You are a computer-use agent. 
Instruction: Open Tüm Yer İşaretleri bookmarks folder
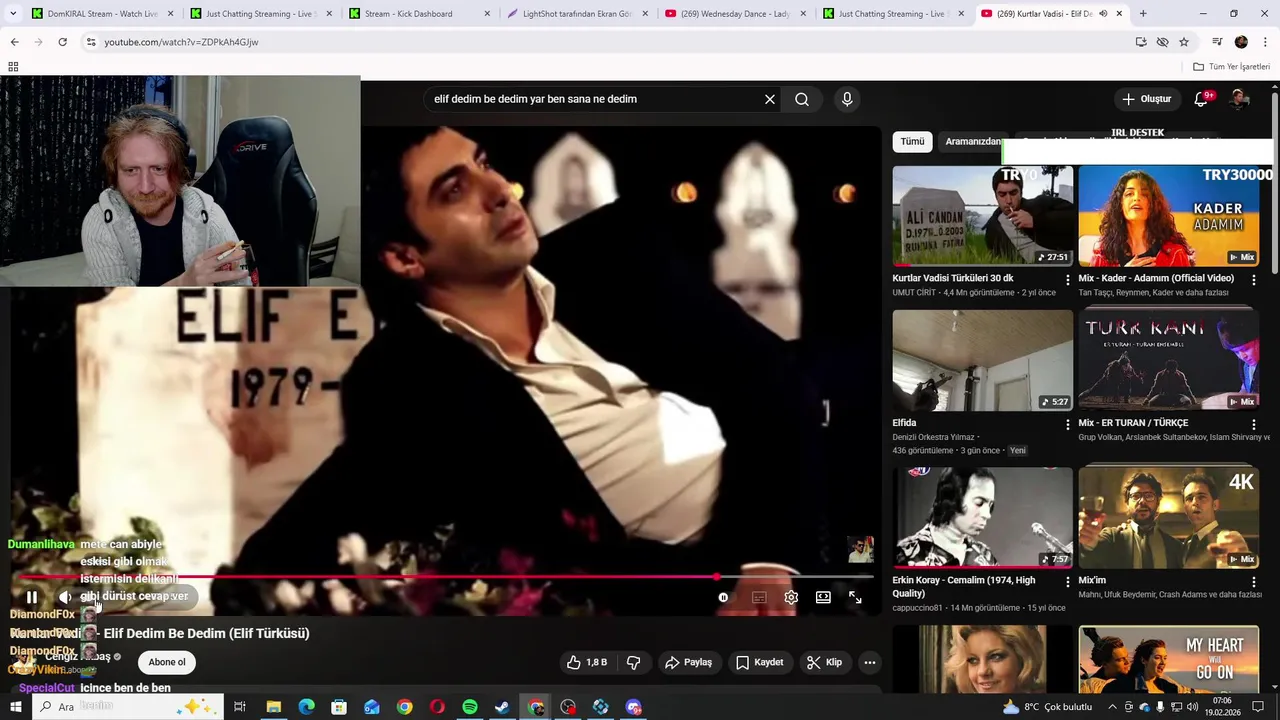point(1232,67)
